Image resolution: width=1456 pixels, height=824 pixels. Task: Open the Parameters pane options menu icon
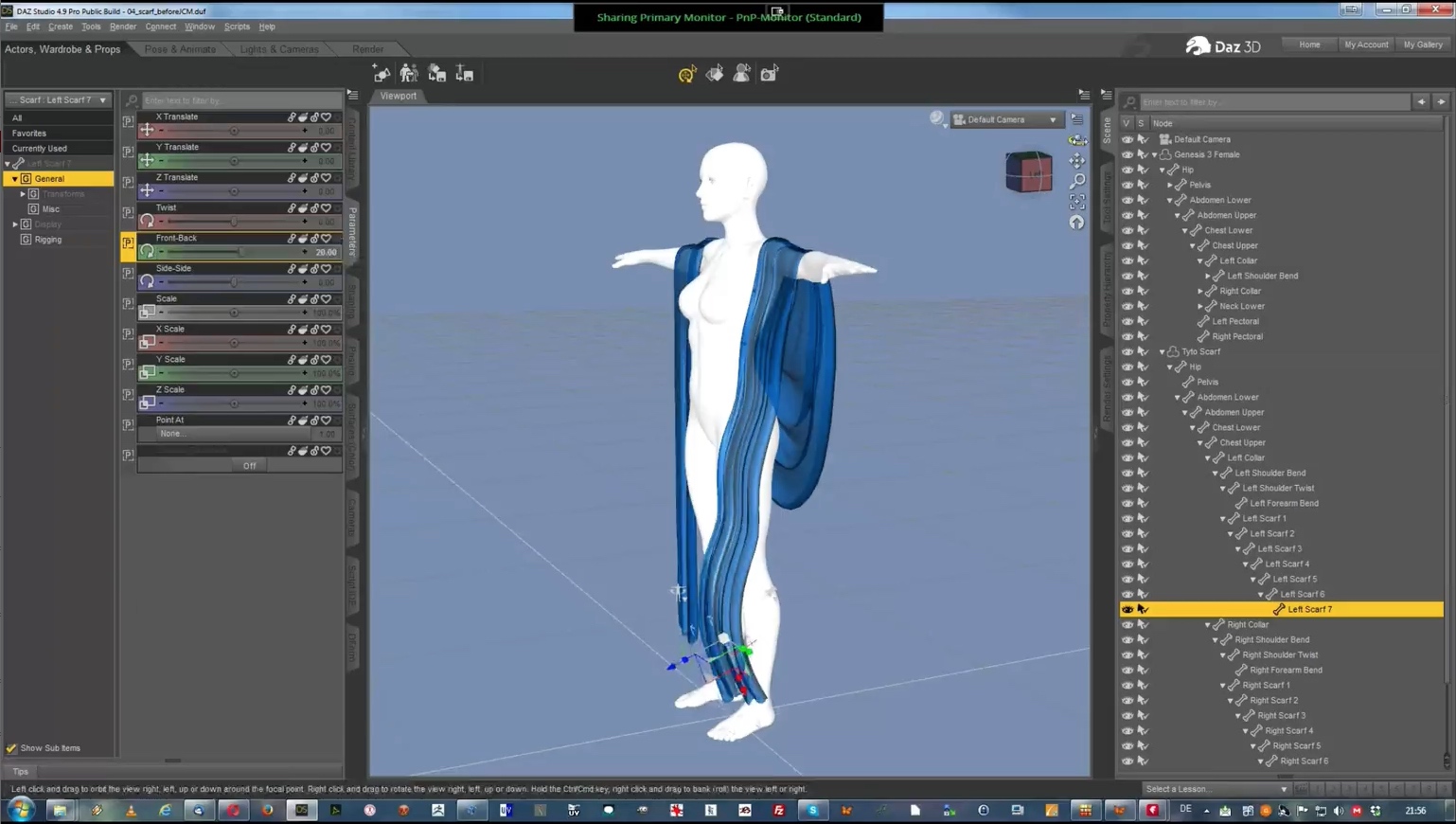pyautogui.click(x=352, y=95)
